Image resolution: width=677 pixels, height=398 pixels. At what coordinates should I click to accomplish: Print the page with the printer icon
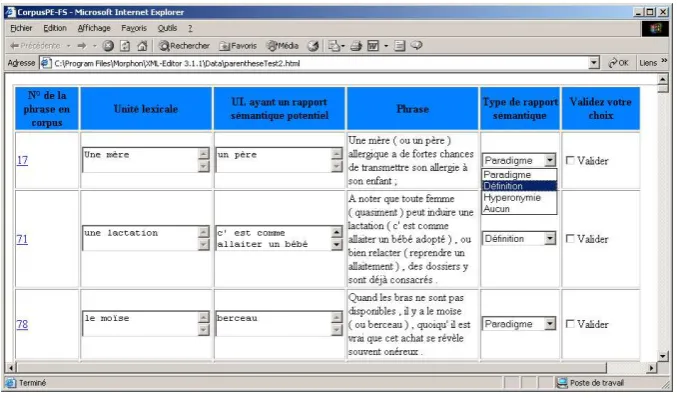click(x=356, y=45)
